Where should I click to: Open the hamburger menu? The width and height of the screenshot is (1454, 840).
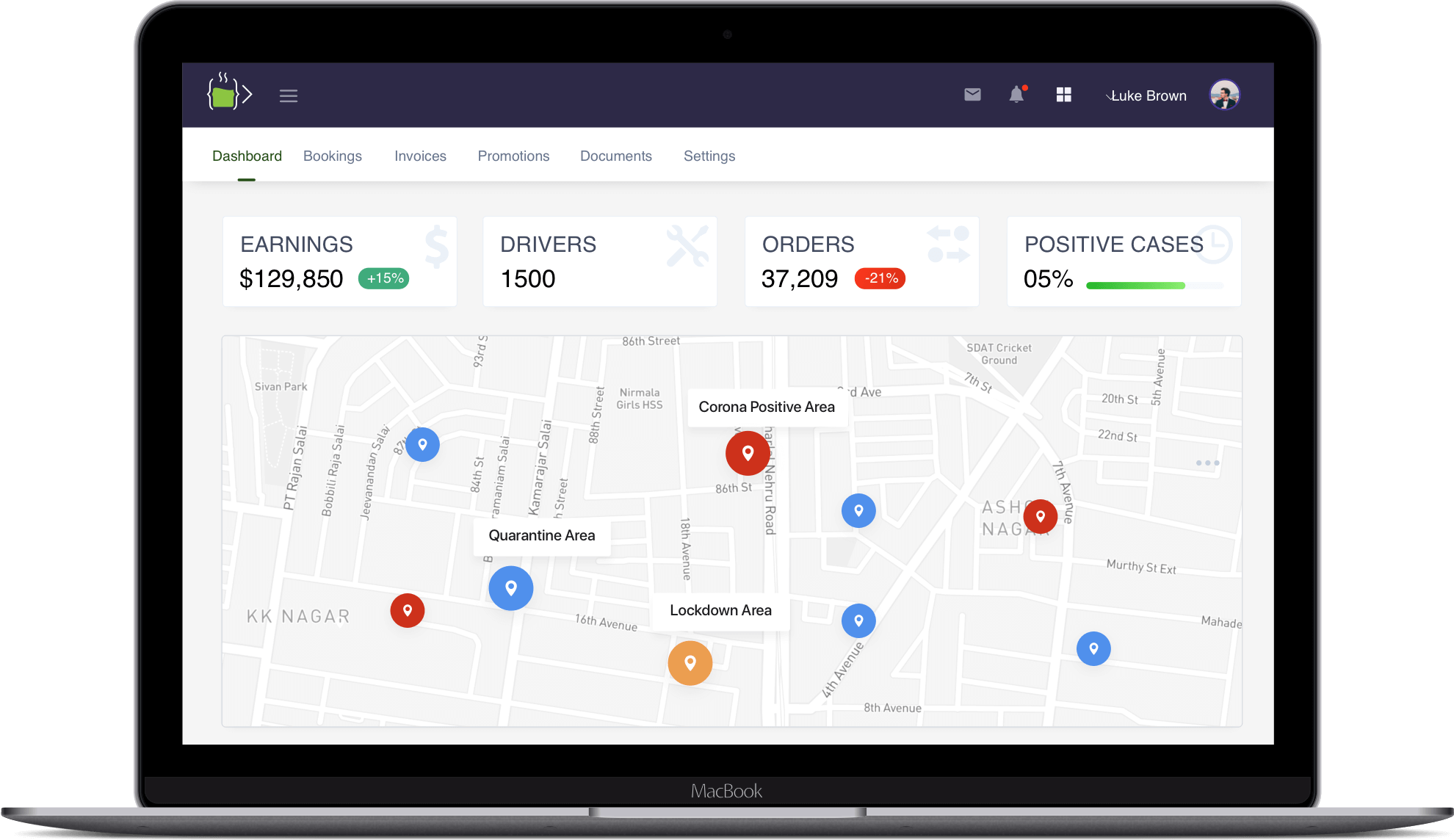tap(288, 95)
